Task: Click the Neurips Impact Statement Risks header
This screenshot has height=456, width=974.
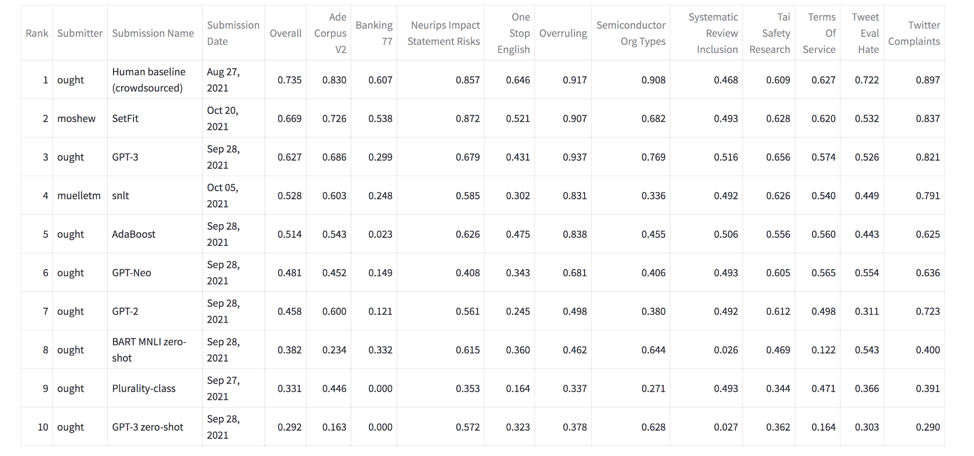Action: point(444,33)
